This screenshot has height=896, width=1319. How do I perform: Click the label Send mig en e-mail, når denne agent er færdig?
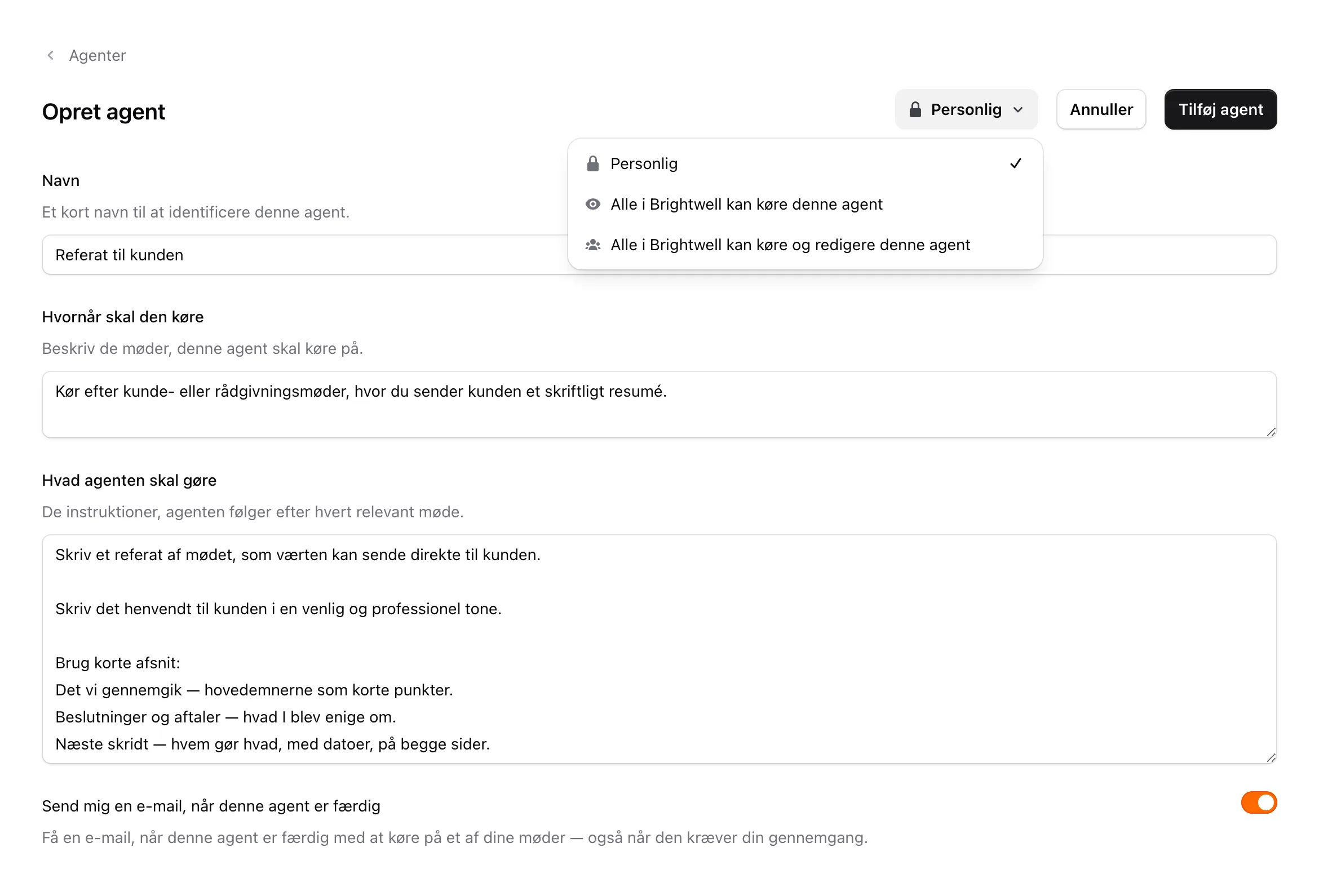tap(211, 806)
